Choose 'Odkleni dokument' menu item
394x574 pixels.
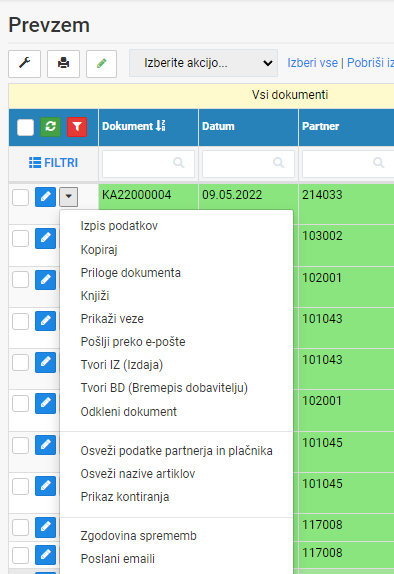(x=129, y=411)
